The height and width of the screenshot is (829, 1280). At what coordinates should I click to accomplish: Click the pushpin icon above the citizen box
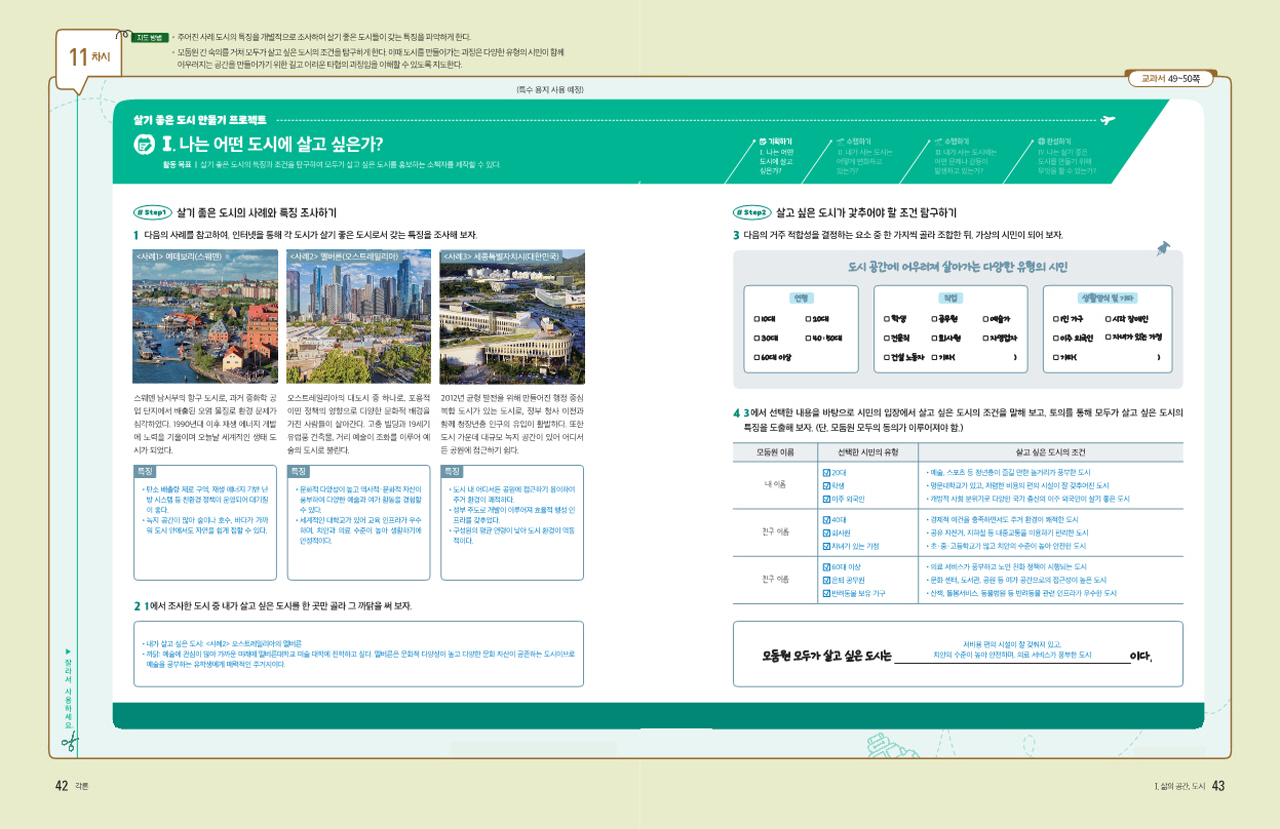pos(1161,248)
